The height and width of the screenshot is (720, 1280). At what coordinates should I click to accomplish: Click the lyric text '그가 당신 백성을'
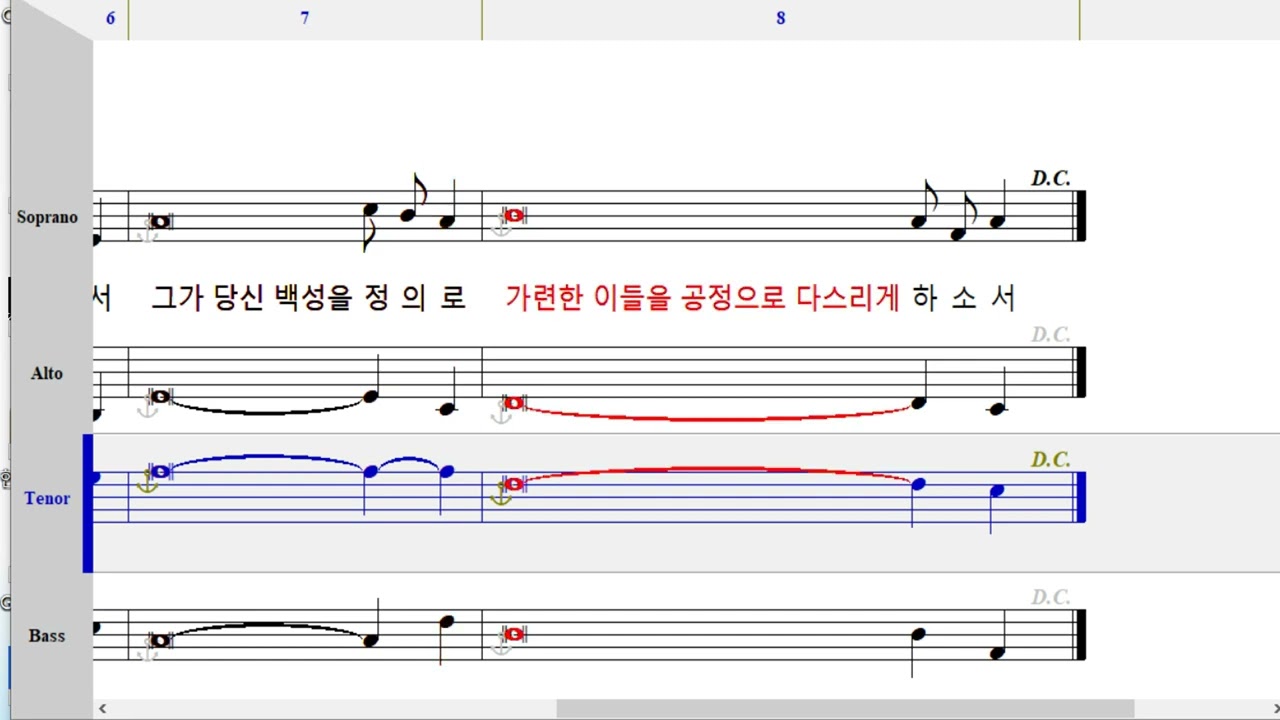[x=252, y=298]
